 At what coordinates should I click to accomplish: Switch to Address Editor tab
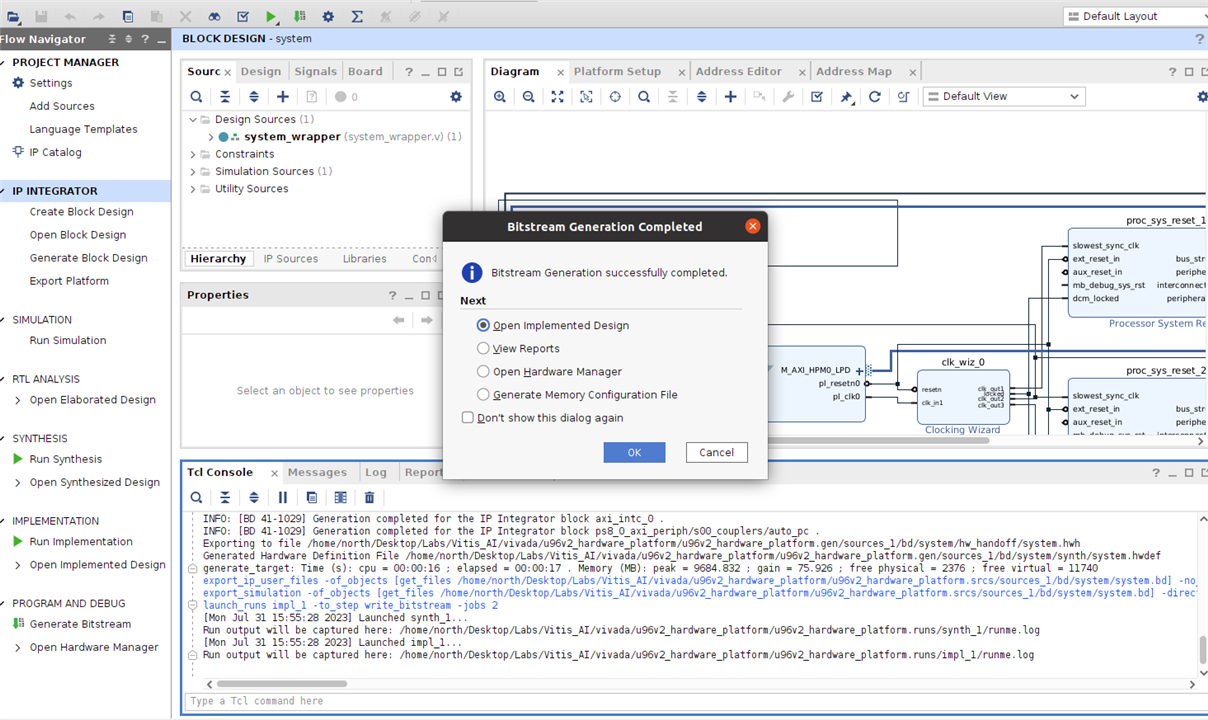[739, 71]
